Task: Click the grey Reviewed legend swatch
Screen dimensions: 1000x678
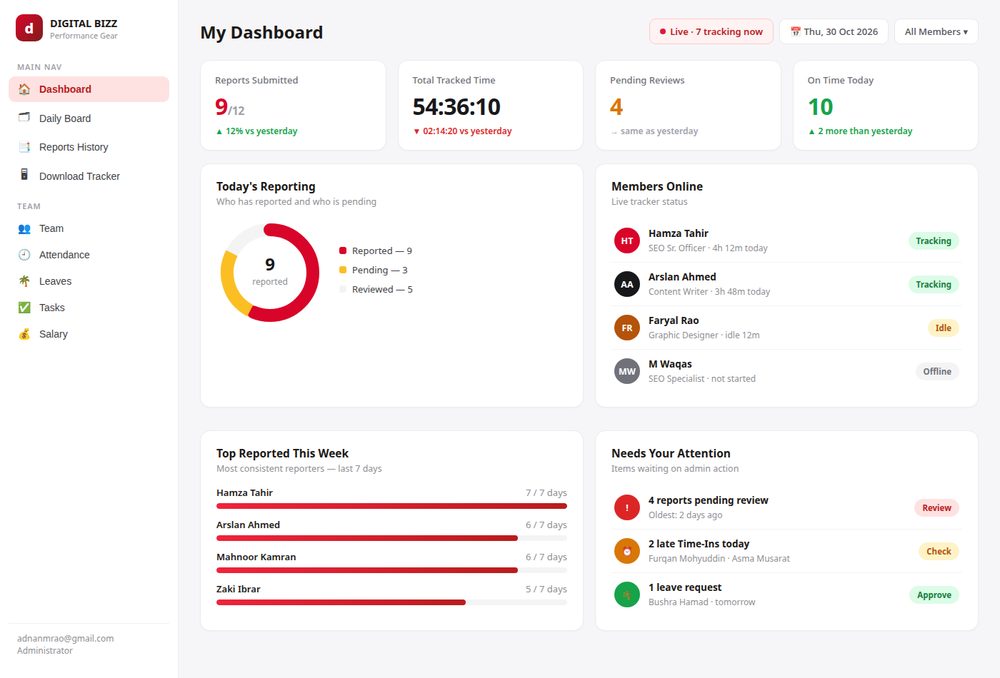Action: 342,289
